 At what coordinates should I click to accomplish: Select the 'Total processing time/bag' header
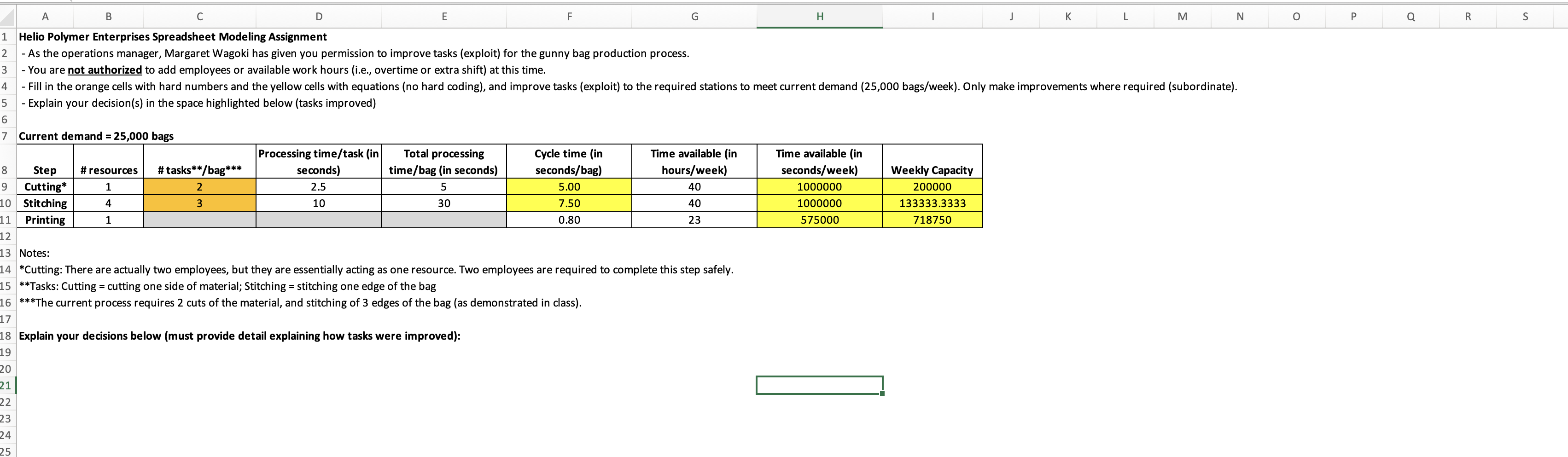pyautogui.click(x=444, y=162)
